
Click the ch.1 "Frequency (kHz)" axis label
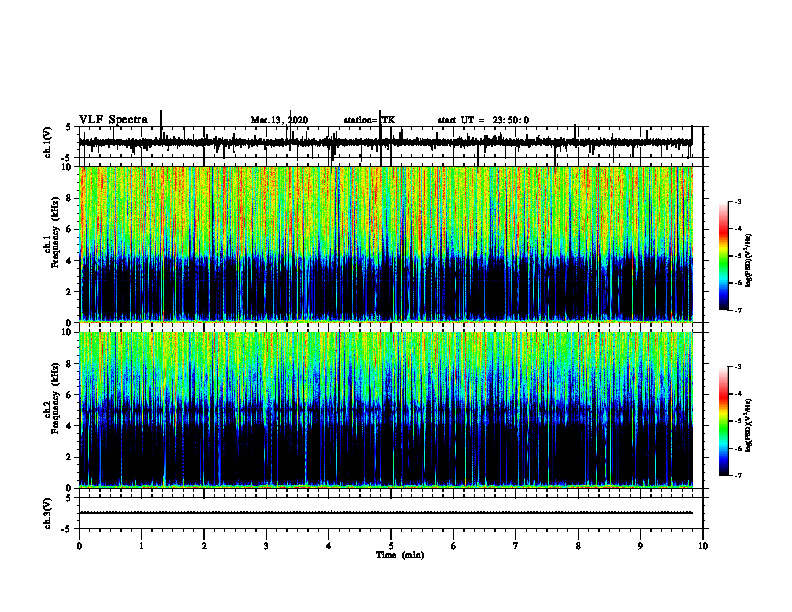coord(55,233)
